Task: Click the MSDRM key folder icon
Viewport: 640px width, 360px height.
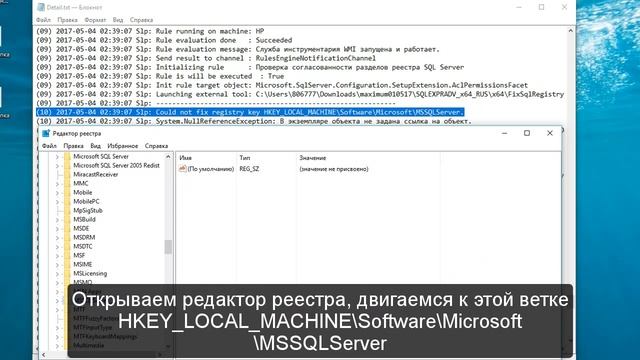Action: click(x=67, y=238)
